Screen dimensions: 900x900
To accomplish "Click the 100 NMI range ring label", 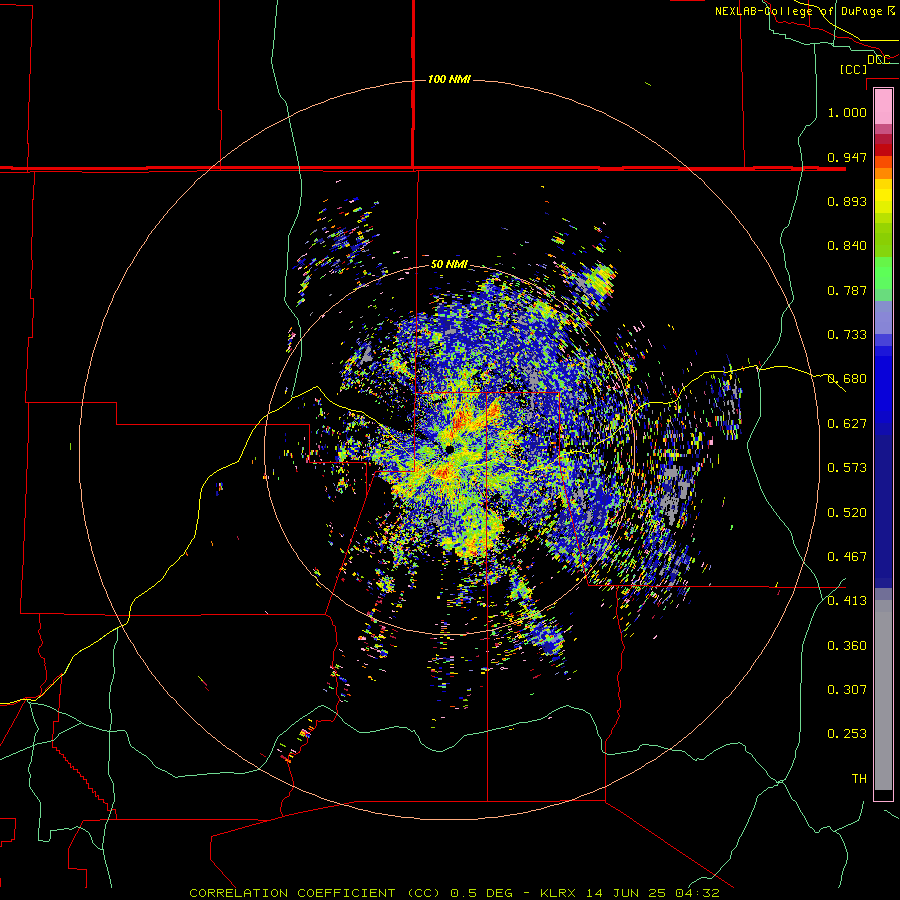I will (x=449, y=79).
